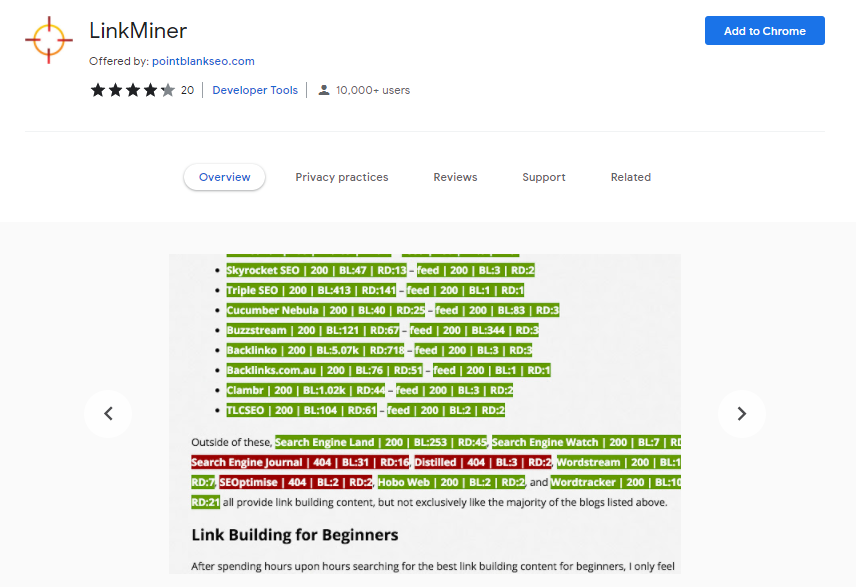Open the pointblankseo.com developer link
The height and width of the screenshot is (587, 856).
[x=203, y=61]
